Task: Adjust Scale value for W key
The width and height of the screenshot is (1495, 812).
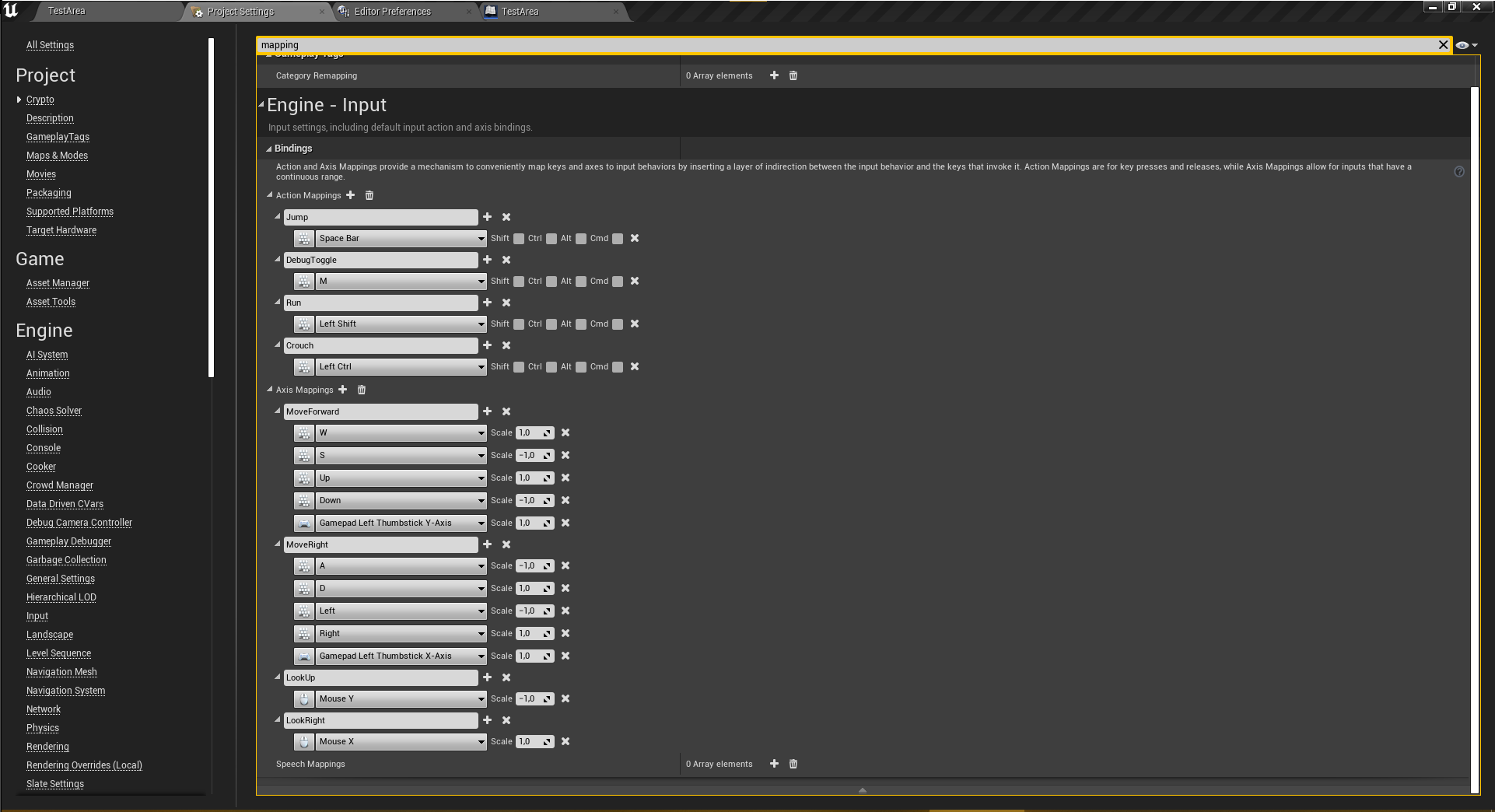Action: click(x=535, y=433)
